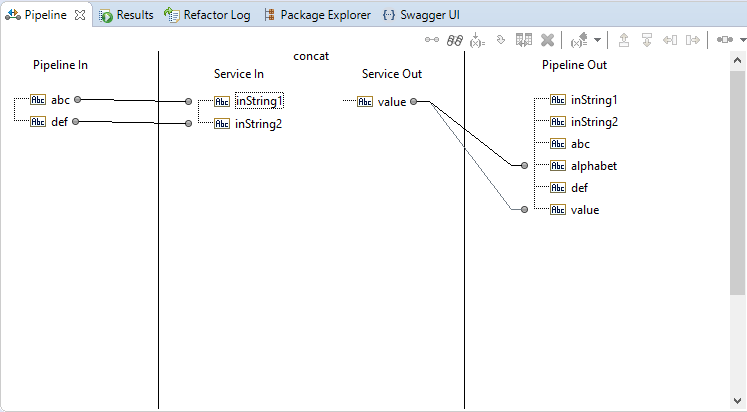
Task: Select the value variable in Service Out
Action: (x=392, y=101)
